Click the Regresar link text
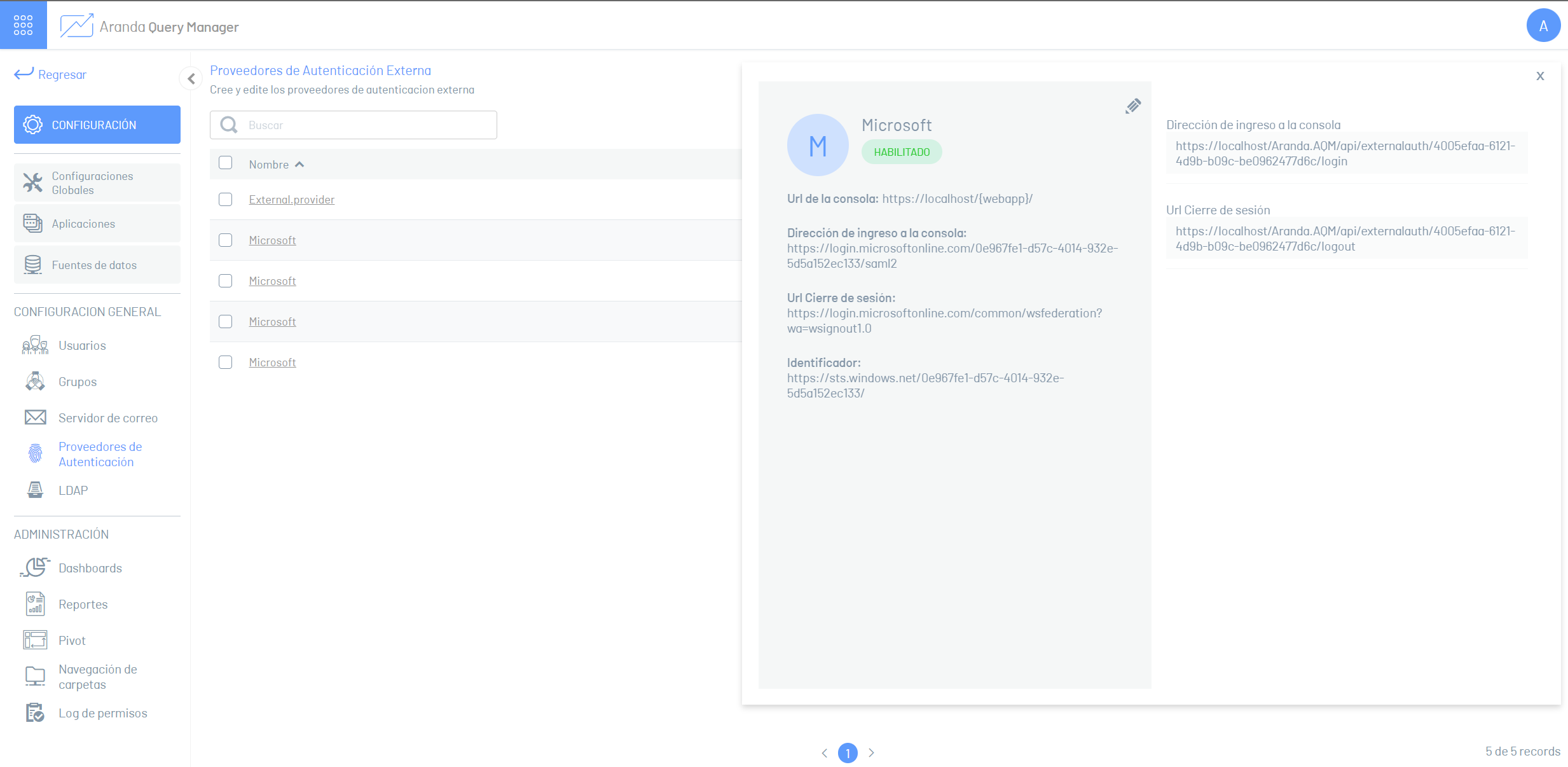This screenshot has height=767, width=1568. 62,74
